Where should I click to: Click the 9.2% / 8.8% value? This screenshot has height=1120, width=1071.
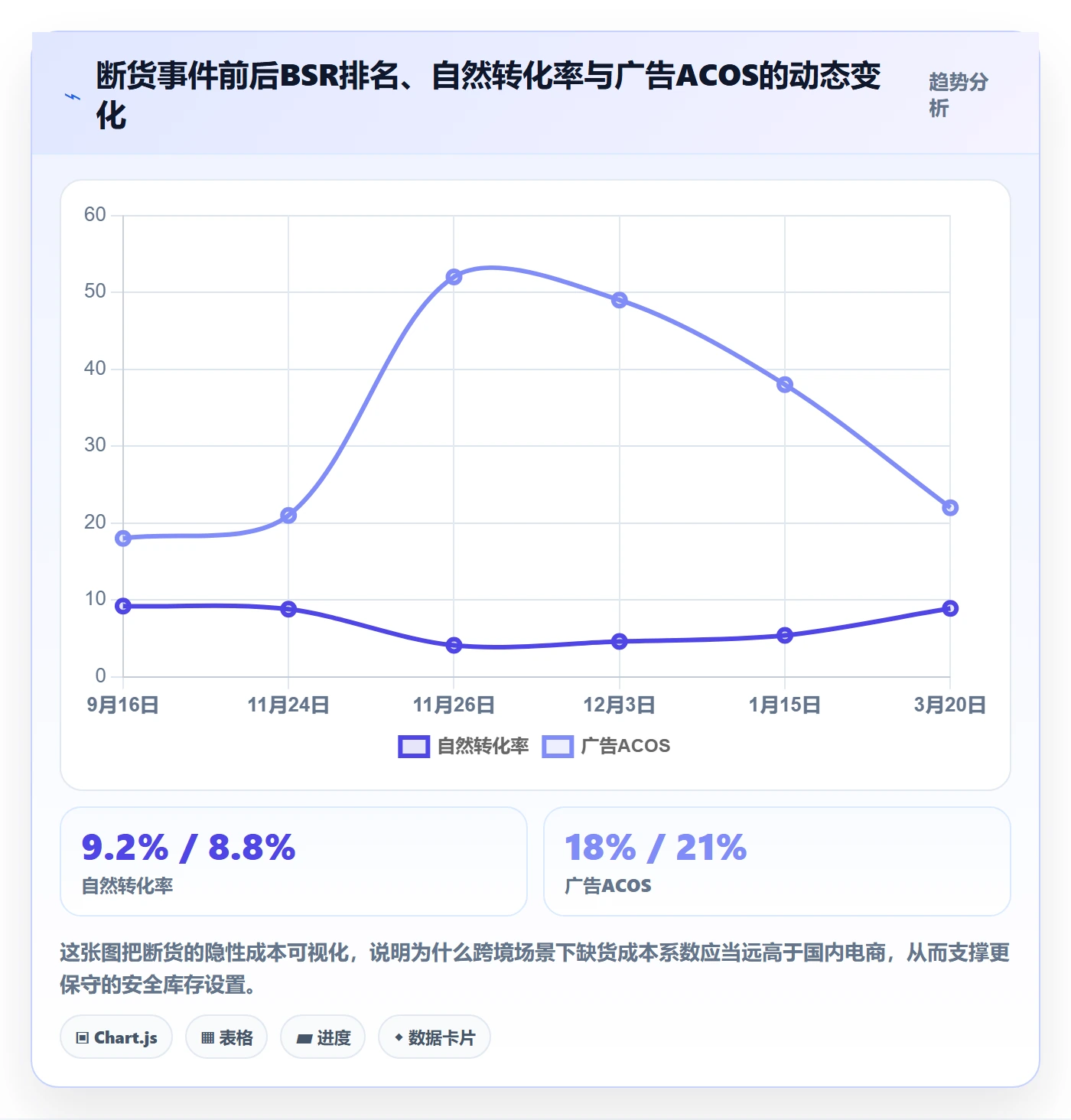tap(188, 848)
